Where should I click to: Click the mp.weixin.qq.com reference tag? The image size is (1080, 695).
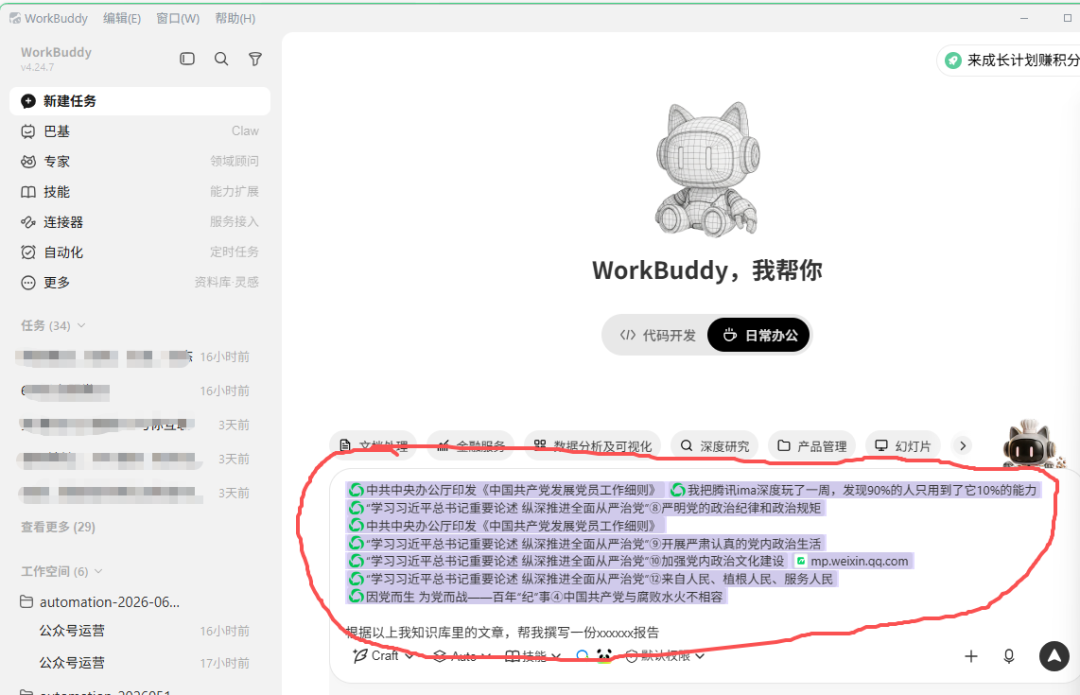tap(853, 561)
